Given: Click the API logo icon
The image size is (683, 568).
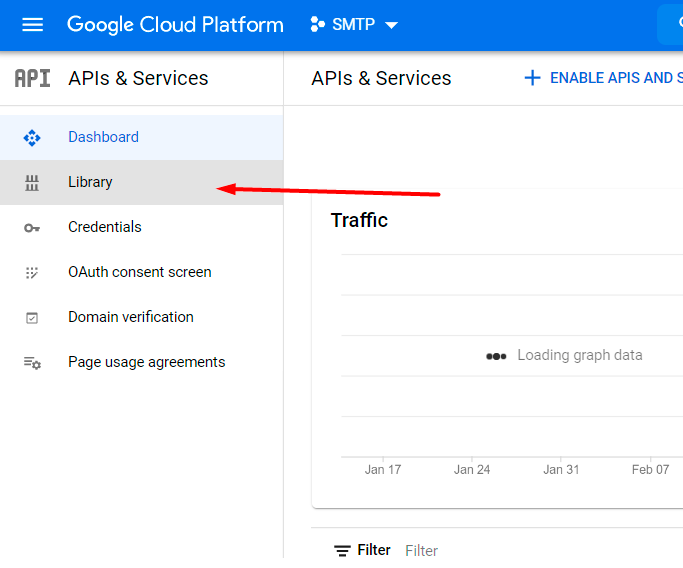Looking at the screenshot, I should (x=32, y=78).
